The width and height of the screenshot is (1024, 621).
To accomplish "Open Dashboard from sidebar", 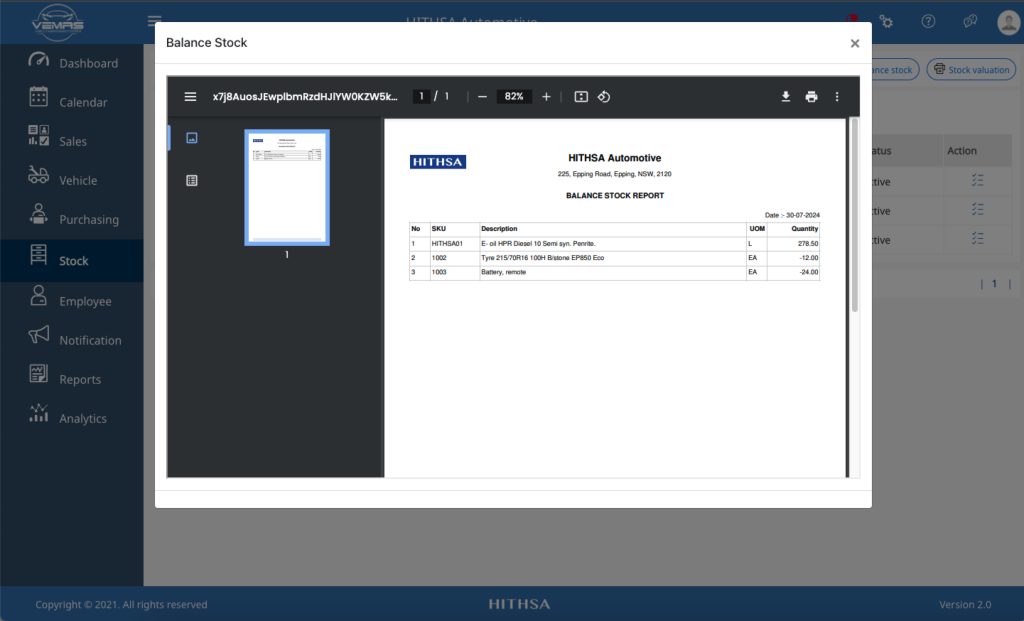I will [88, 63].
